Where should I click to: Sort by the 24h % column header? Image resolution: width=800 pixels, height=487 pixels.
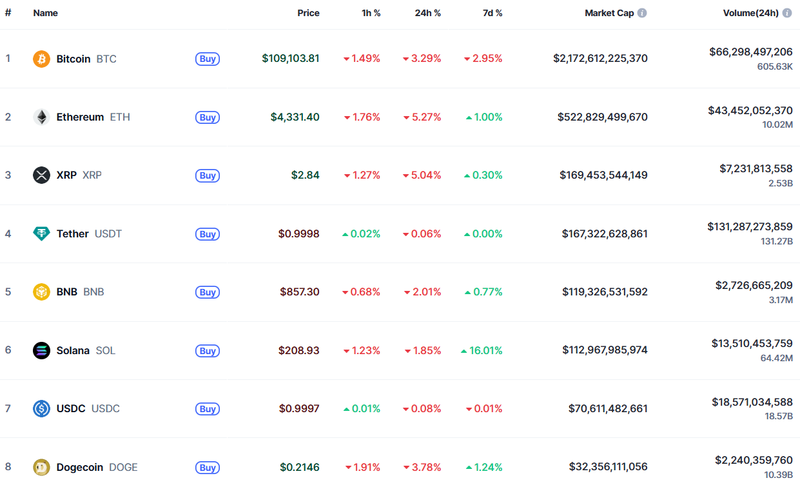(x=427, y=14)
